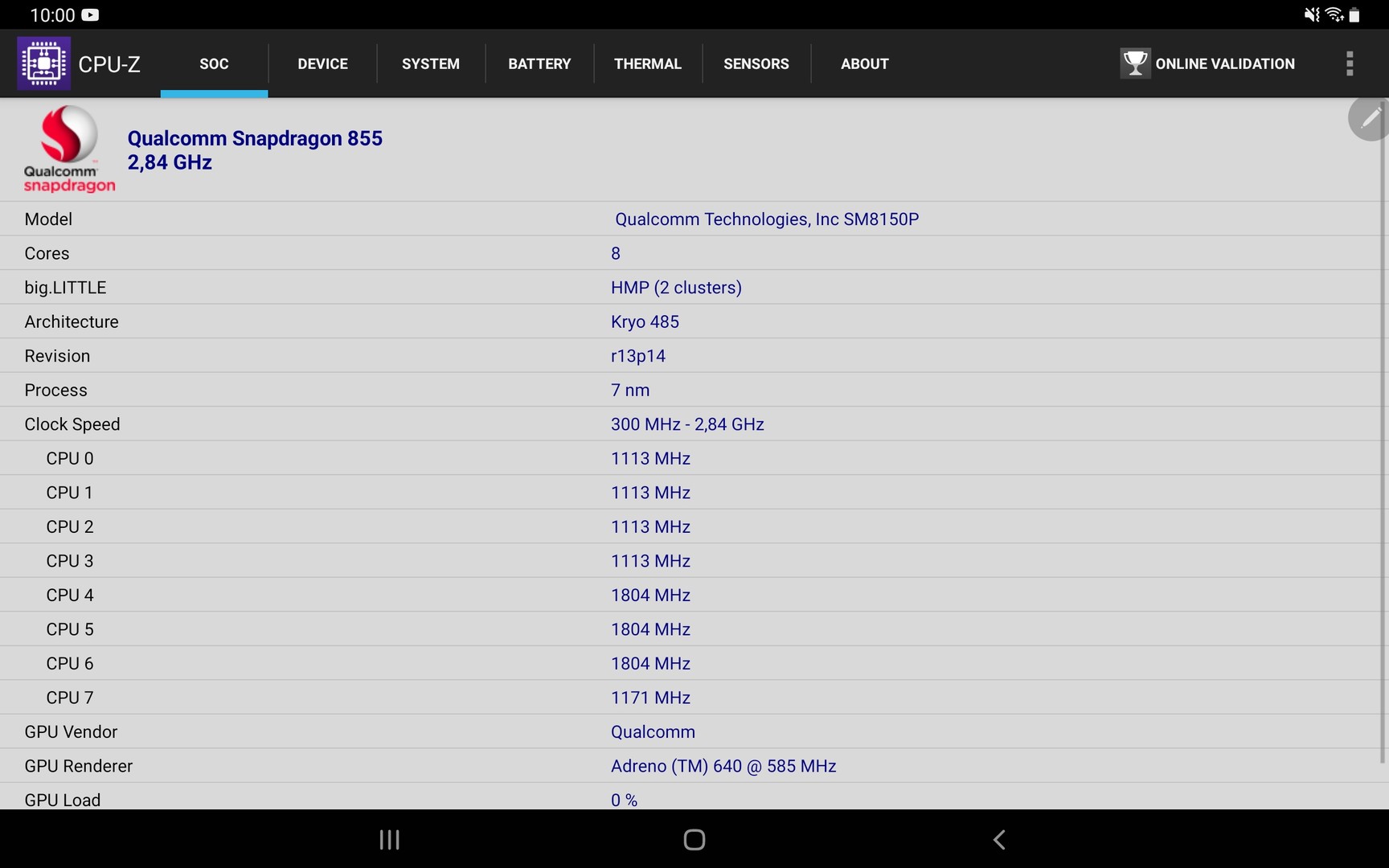Image resolution: width=1389 pixels, height=868 pixels.
Task: Tap the Android home button
Action: pos(694,840)
